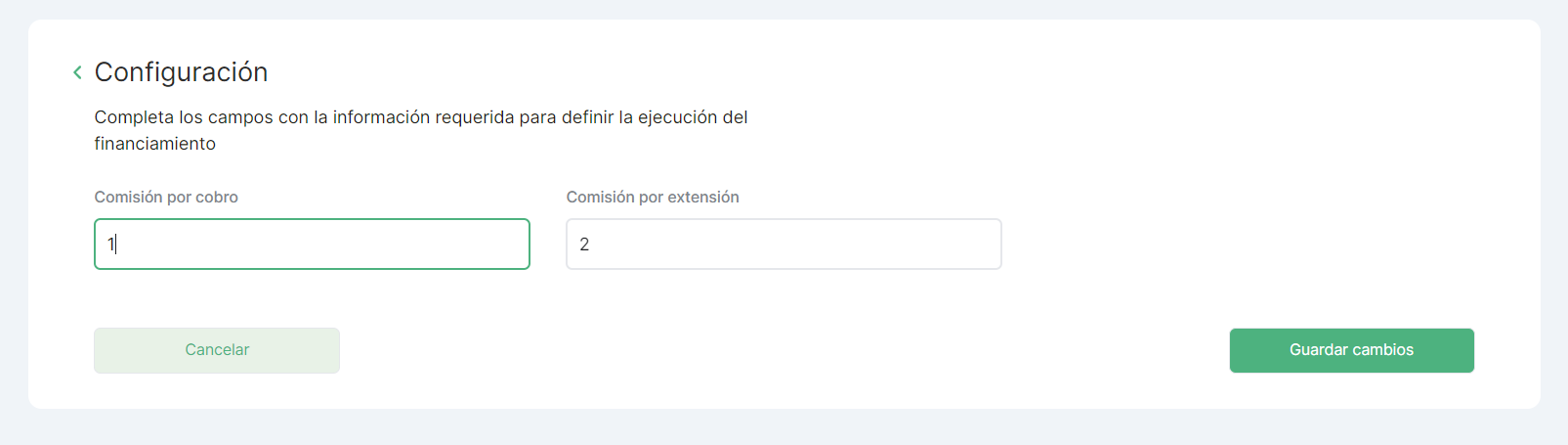Click the green save changes button
Screen dimensions: 1568x445
tap(1351, 350)
